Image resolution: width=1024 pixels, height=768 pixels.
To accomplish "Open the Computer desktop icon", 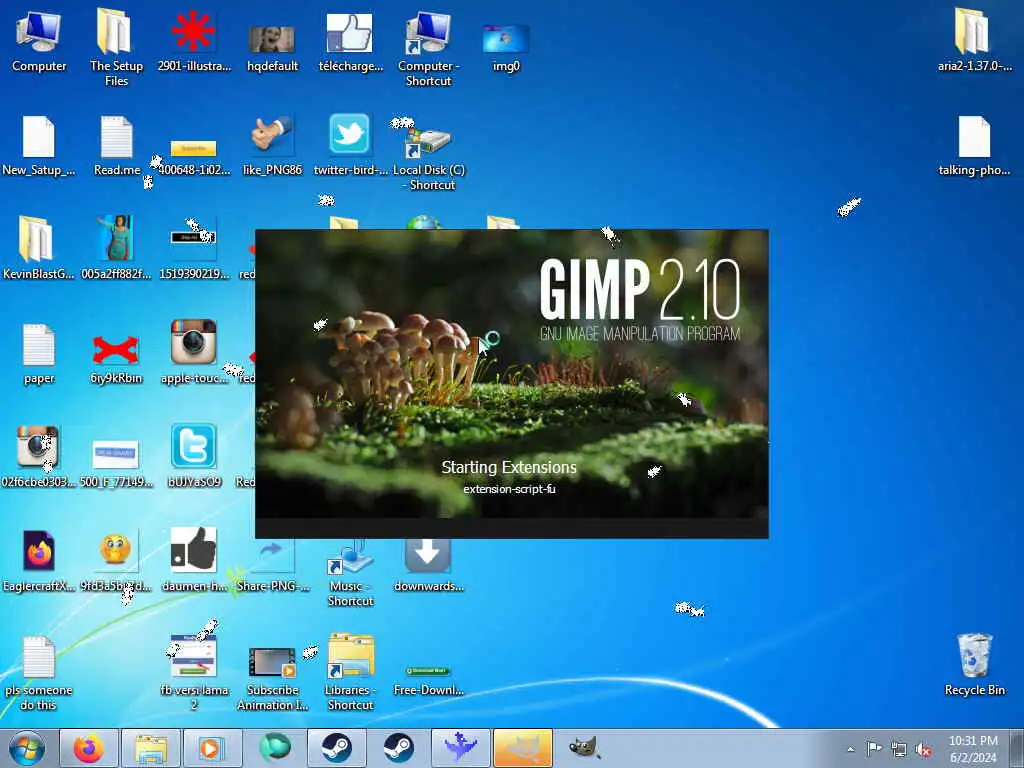I will click(x=39, y=40).
